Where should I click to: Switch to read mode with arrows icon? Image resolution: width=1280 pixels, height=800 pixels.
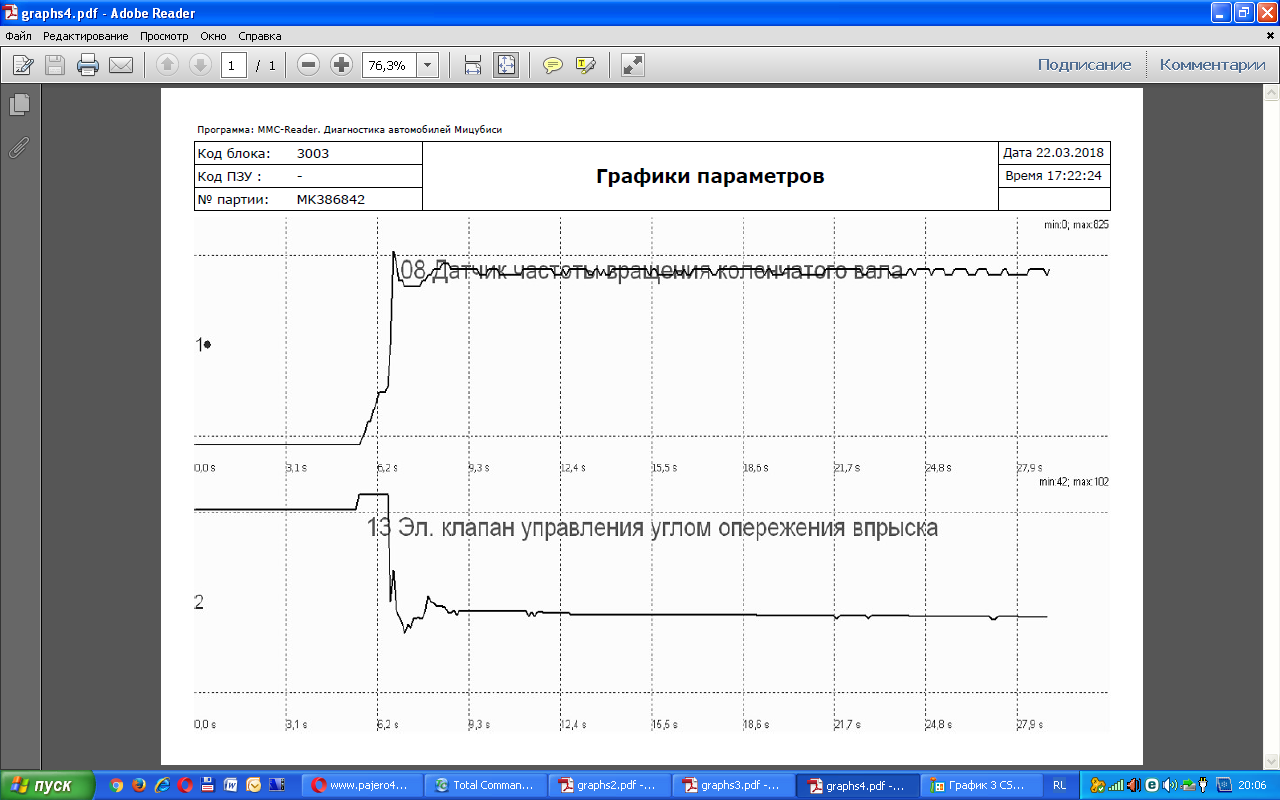coord(632,66)
